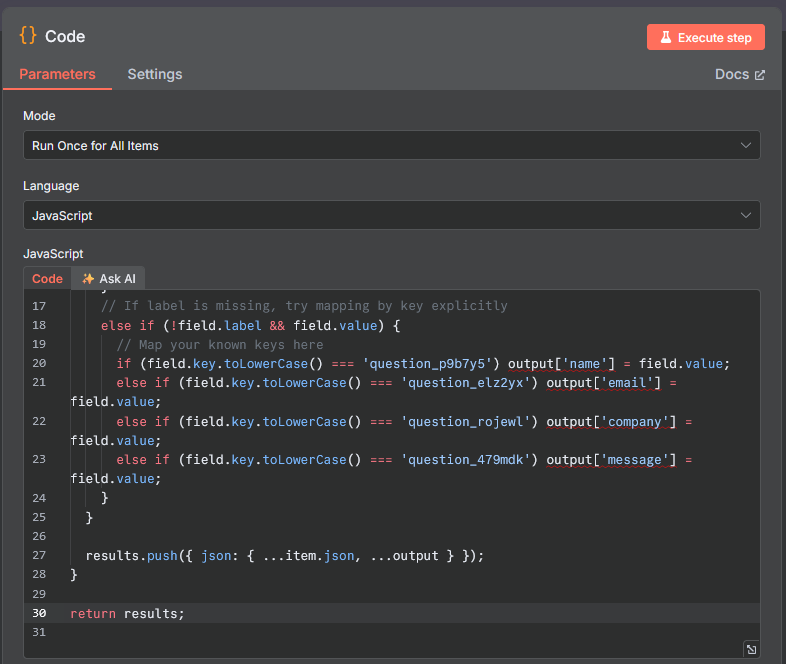The height and width of the screenshot is (664, 786).
Task: Click line number 27 in the gutter
Action: [39, 555]
